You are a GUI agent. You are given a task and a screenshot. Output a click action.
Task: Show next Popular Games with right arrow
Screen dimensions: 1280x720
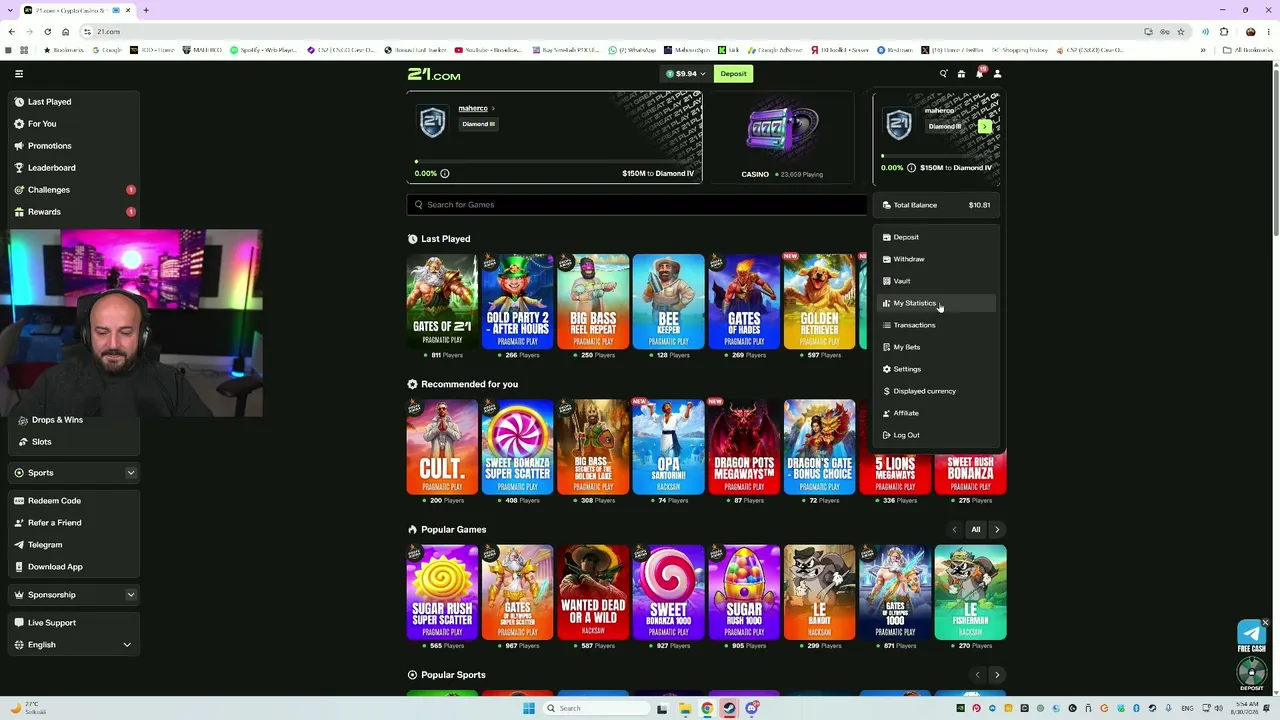(x=997, y=529)
